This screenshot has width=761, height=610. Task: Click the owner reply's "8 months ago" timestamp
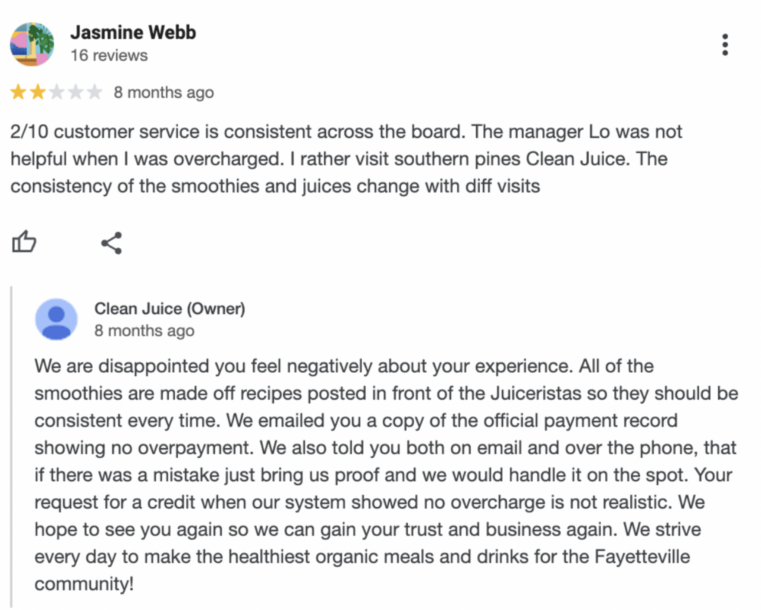[x=144, y=330]
